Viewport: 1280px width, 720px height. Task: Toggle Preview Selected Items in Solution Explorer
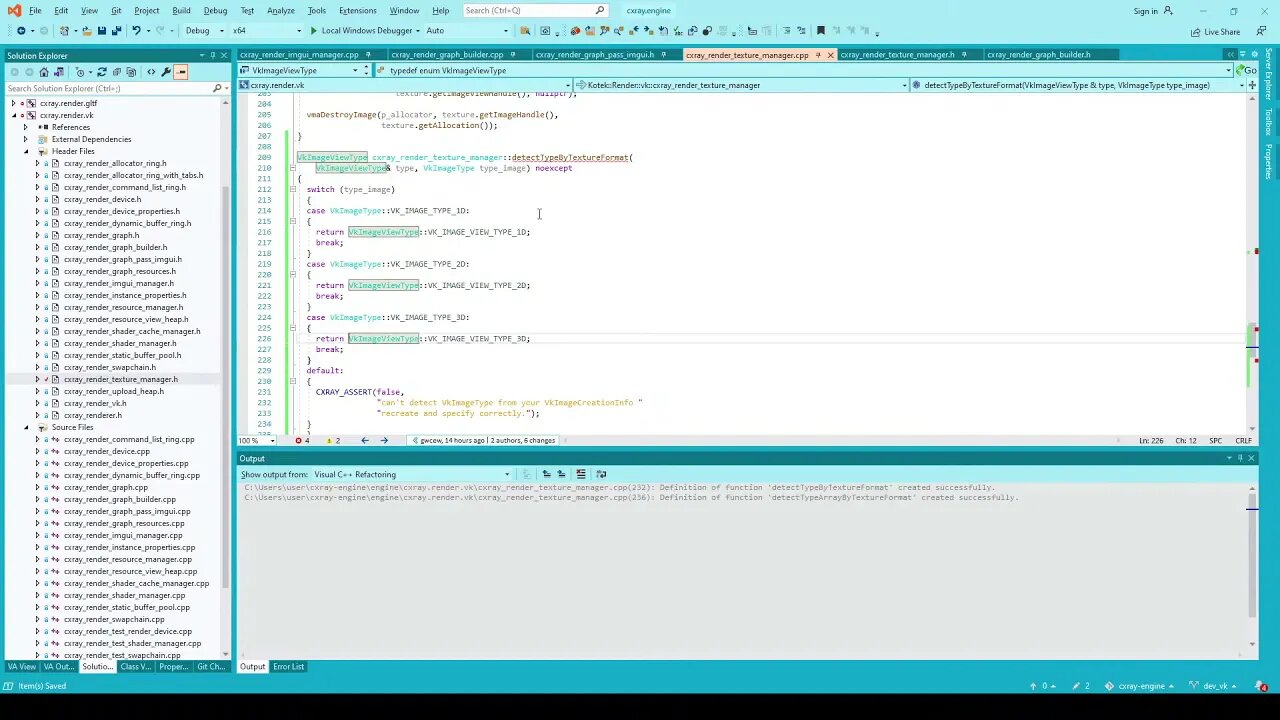coord(181,72)
